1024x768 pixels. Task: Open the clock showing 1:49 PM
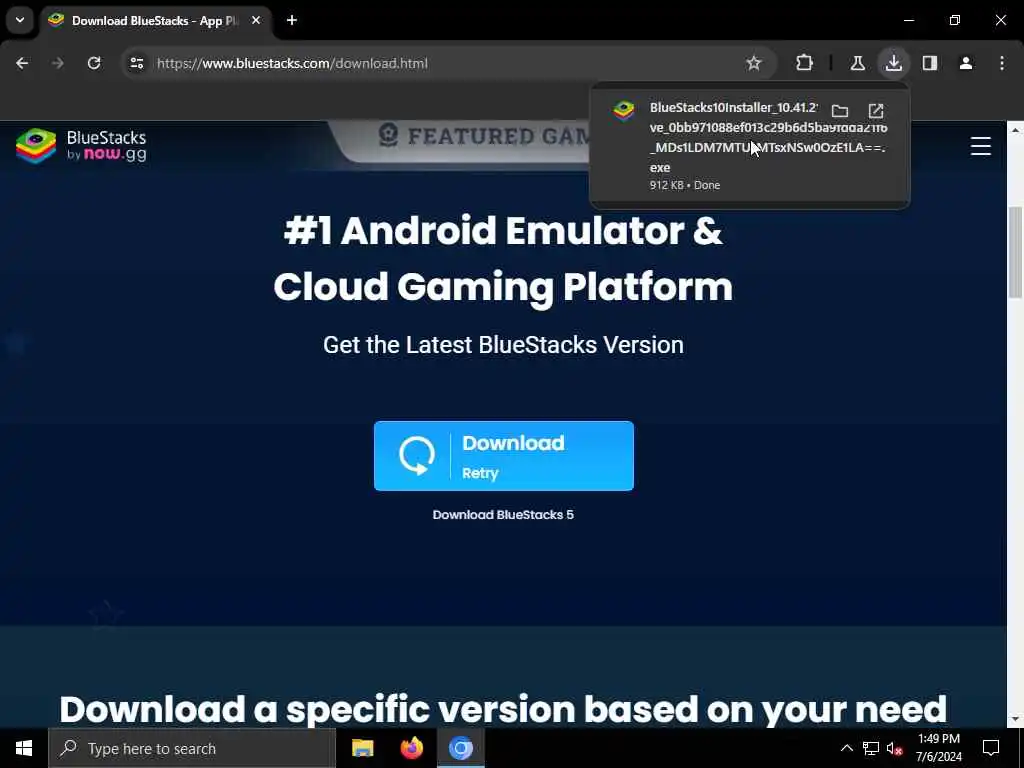pos(938,748)
